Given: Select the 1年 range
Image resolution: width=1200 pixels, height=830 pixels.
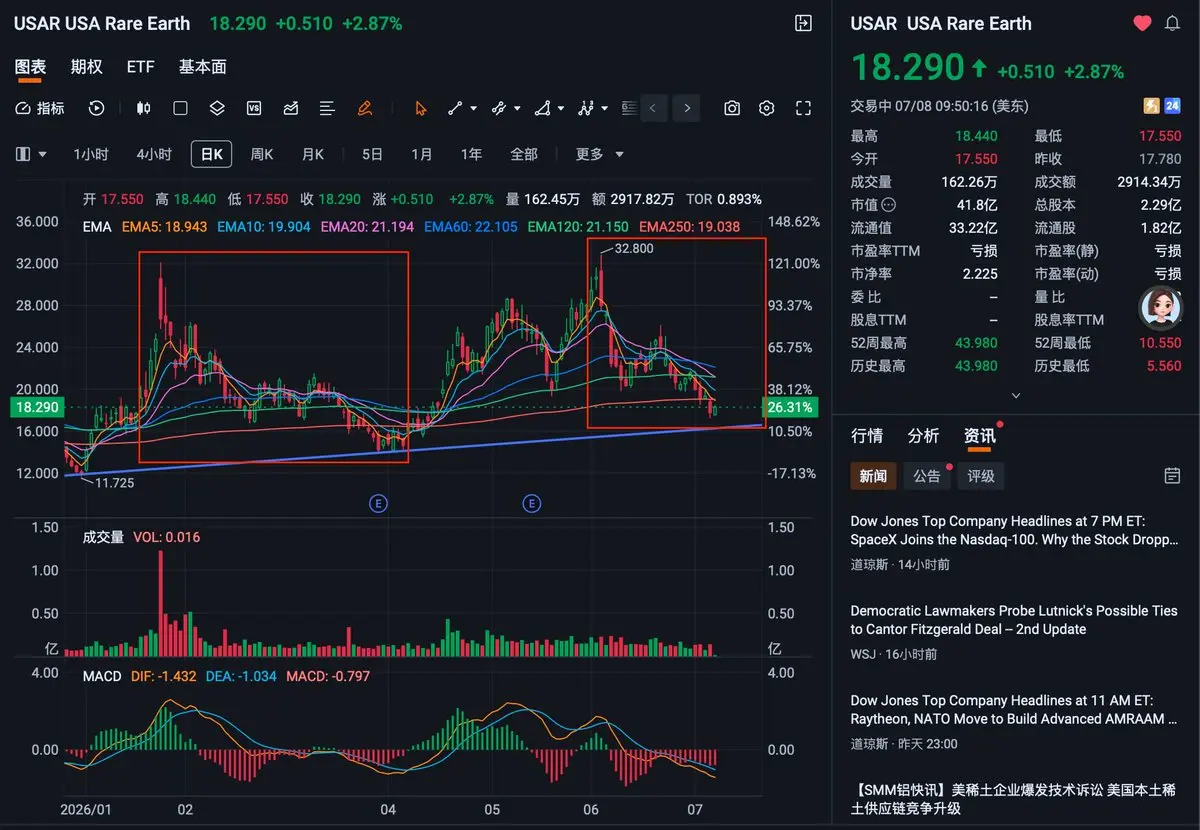Looking at the screenshot, I should click(x=471, y=154).
